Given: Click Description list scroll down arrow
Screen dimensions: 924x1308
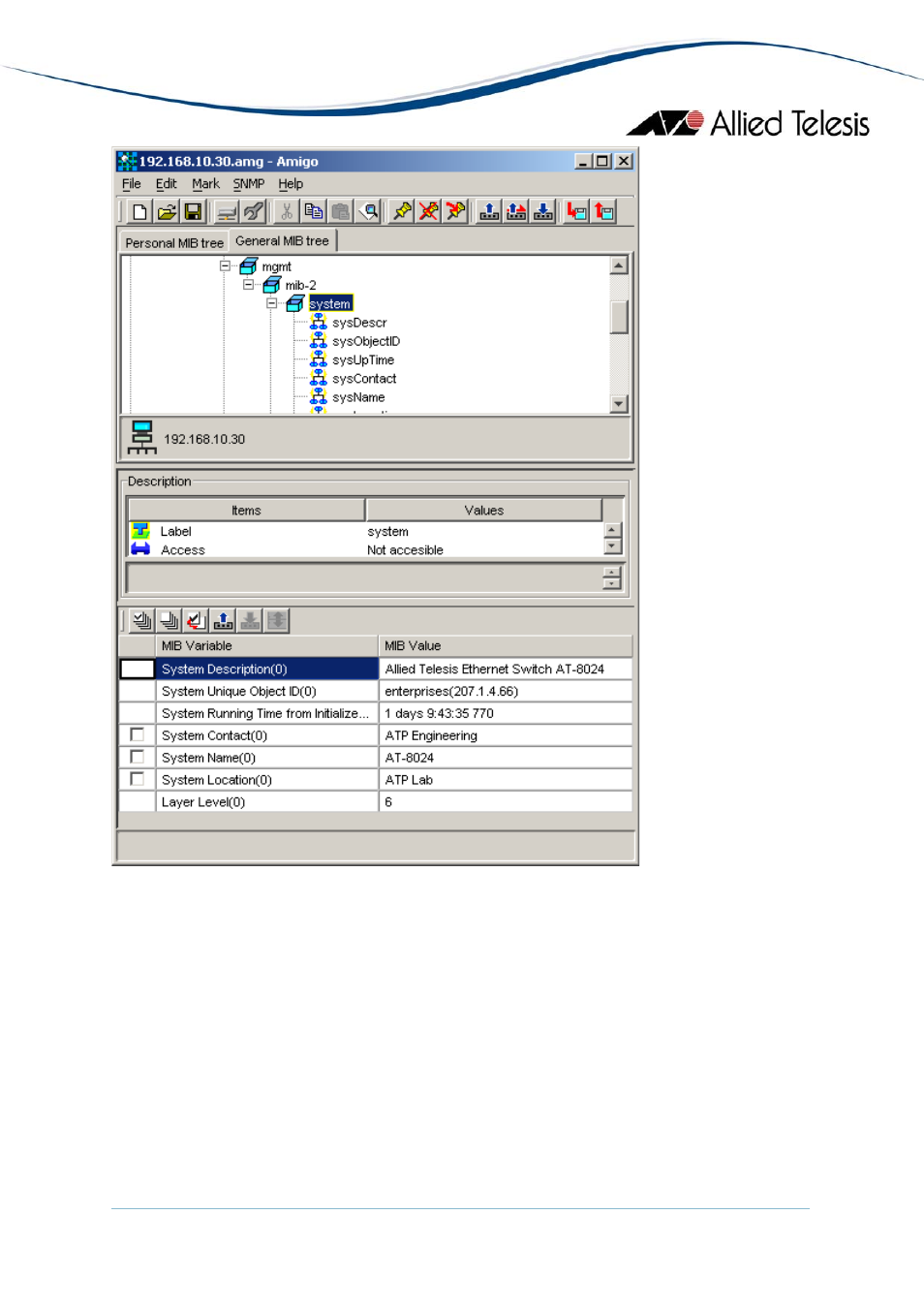Looking at the screenshot, I should tap(612, 545).
